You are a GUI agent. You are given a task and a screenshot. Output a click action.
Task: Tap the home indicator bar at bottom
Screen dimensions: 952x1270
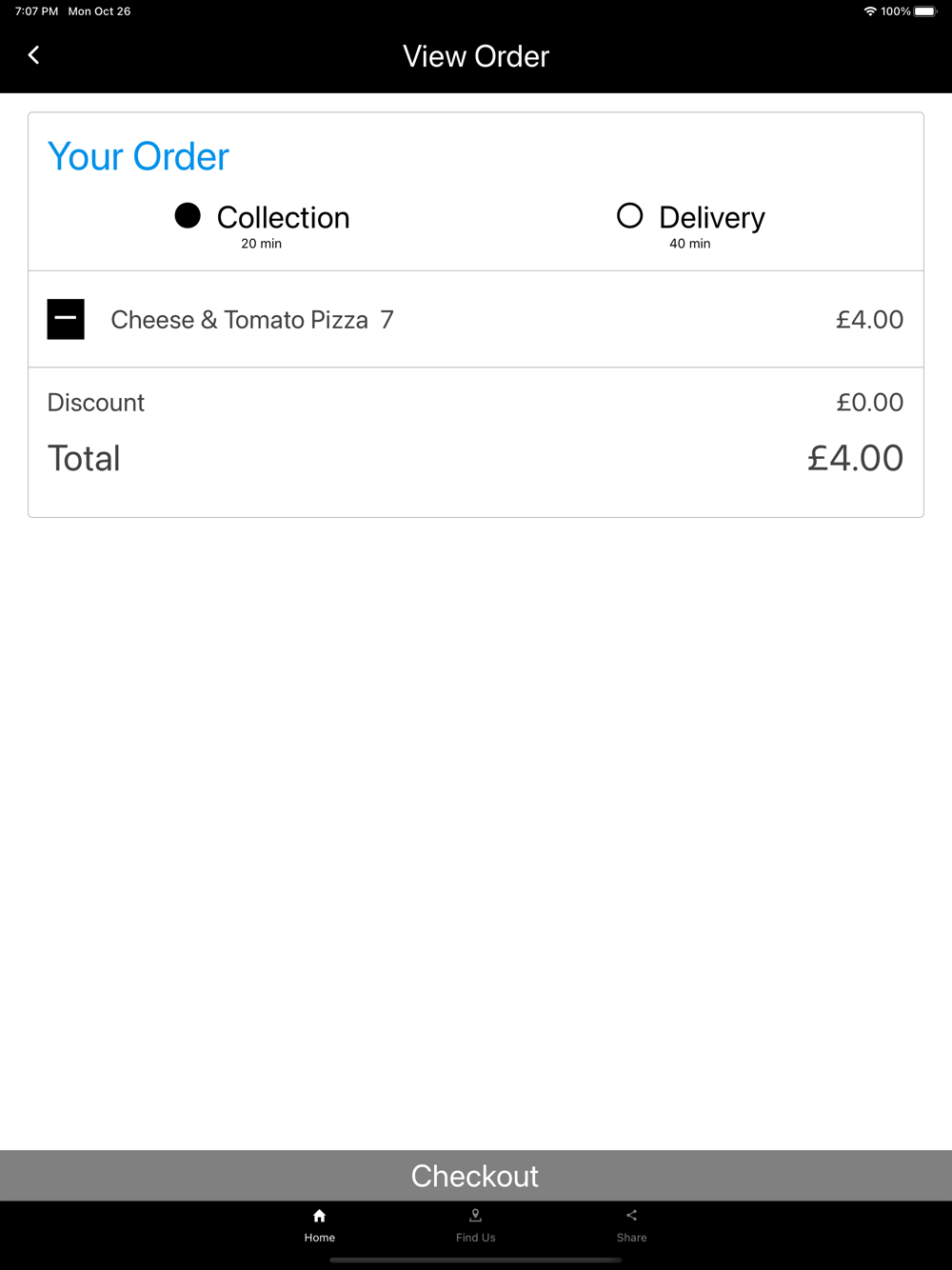[x=476, y=1260]
